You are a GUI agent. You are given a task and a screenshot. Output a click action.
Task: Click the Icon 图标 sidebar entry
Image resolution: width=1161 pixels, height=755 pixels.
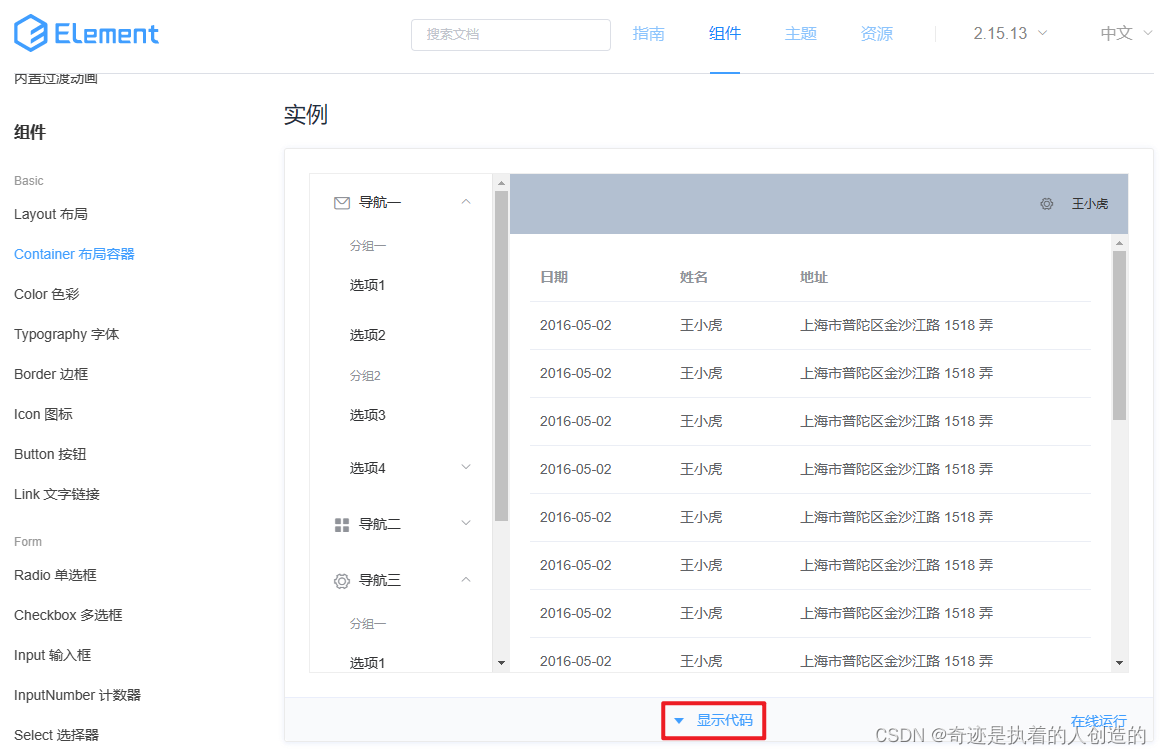pyautogui.click(x=45, y=413)
